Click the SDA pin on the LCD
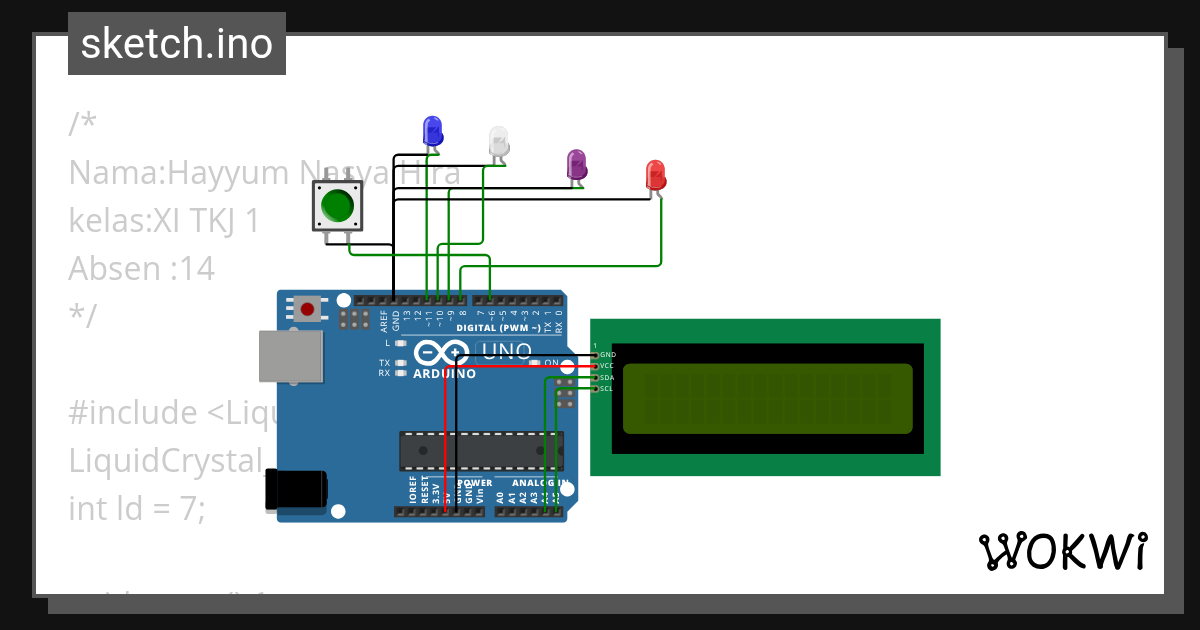 point(596,376)
